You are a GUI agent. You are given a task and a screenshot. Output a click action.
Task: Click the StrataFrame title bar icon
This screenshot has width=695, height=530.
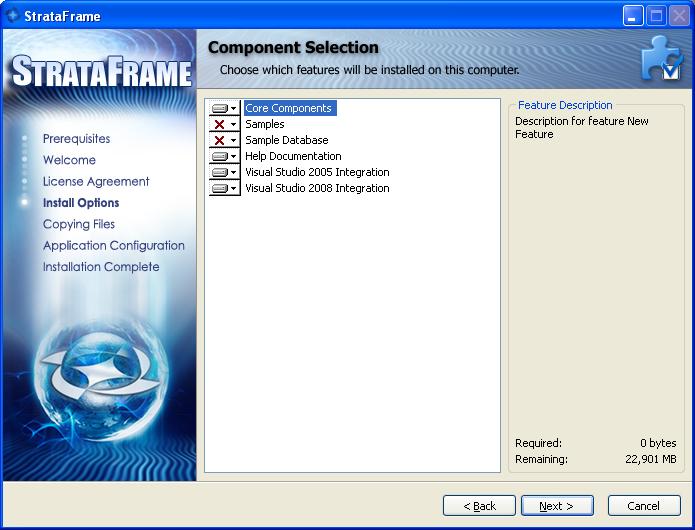coord(13,16)
